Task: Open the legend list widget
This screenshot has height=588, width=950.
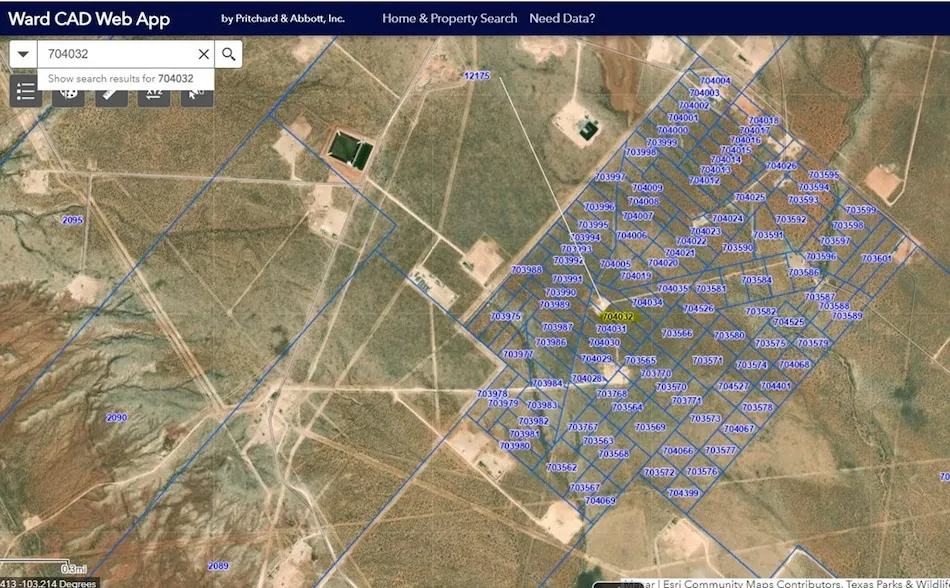Action: coord(26,92)
